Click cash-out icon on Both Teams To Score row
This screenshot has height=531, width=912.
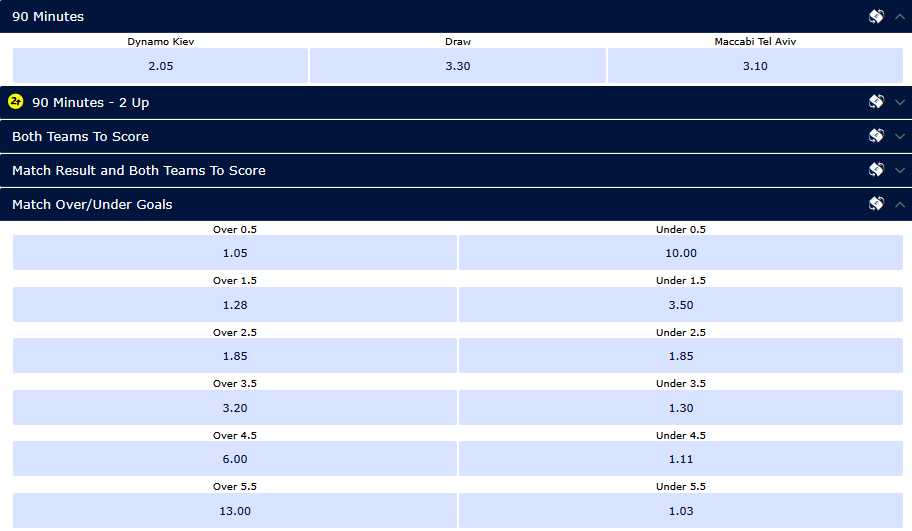click(x=876, y=136)
